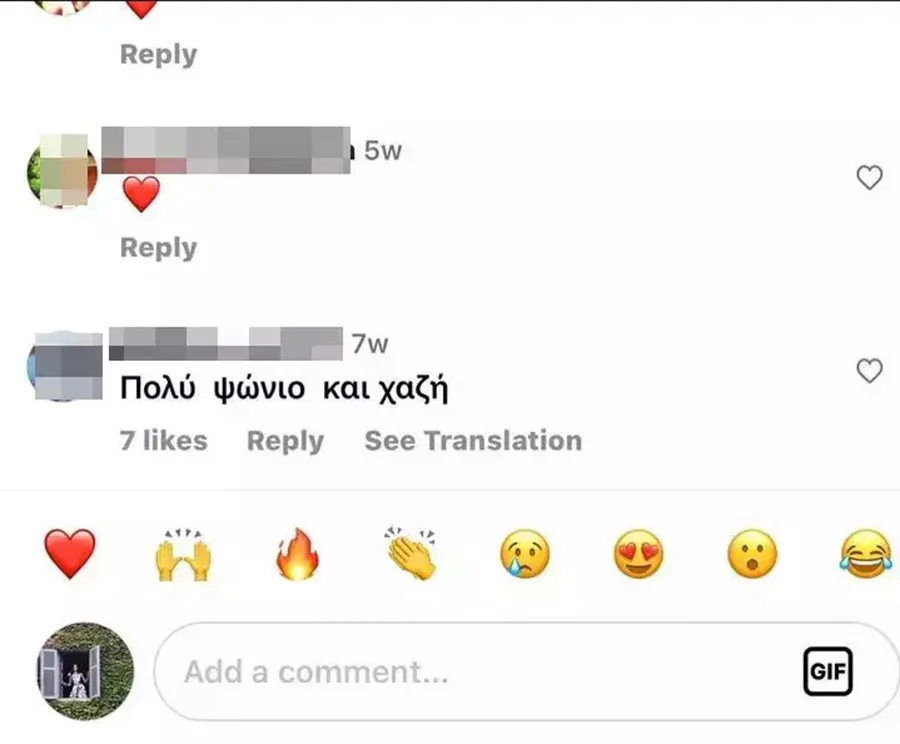Open the 5w commenter's blurred avatar
Viewport: 900px width, 744px height.
[63, 170]
